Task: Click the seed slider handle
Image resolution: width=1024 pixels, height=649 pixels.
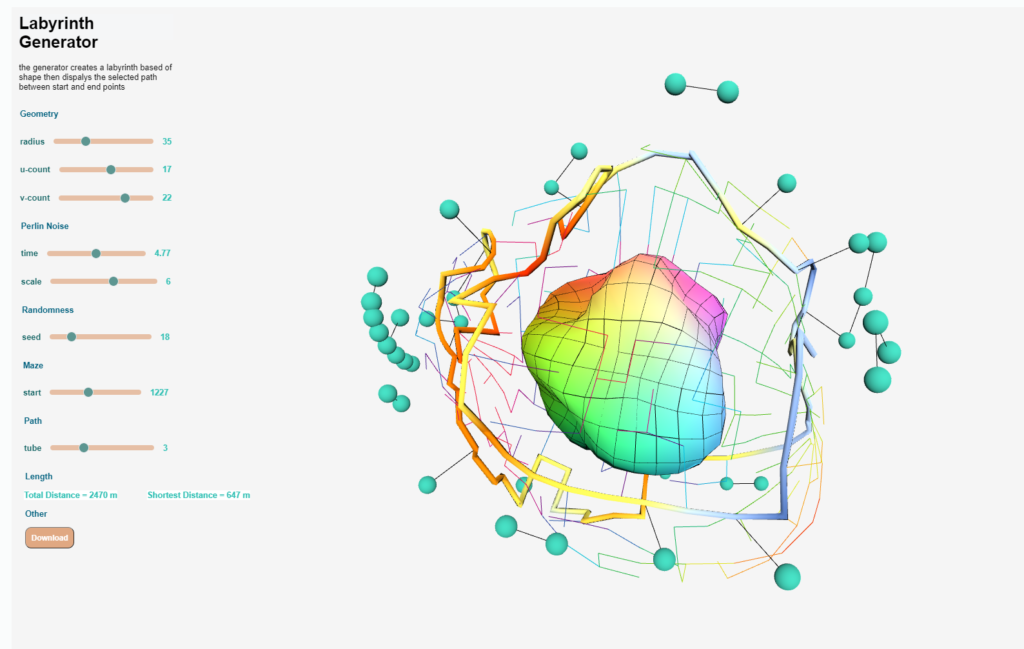Action: point(71,337)
